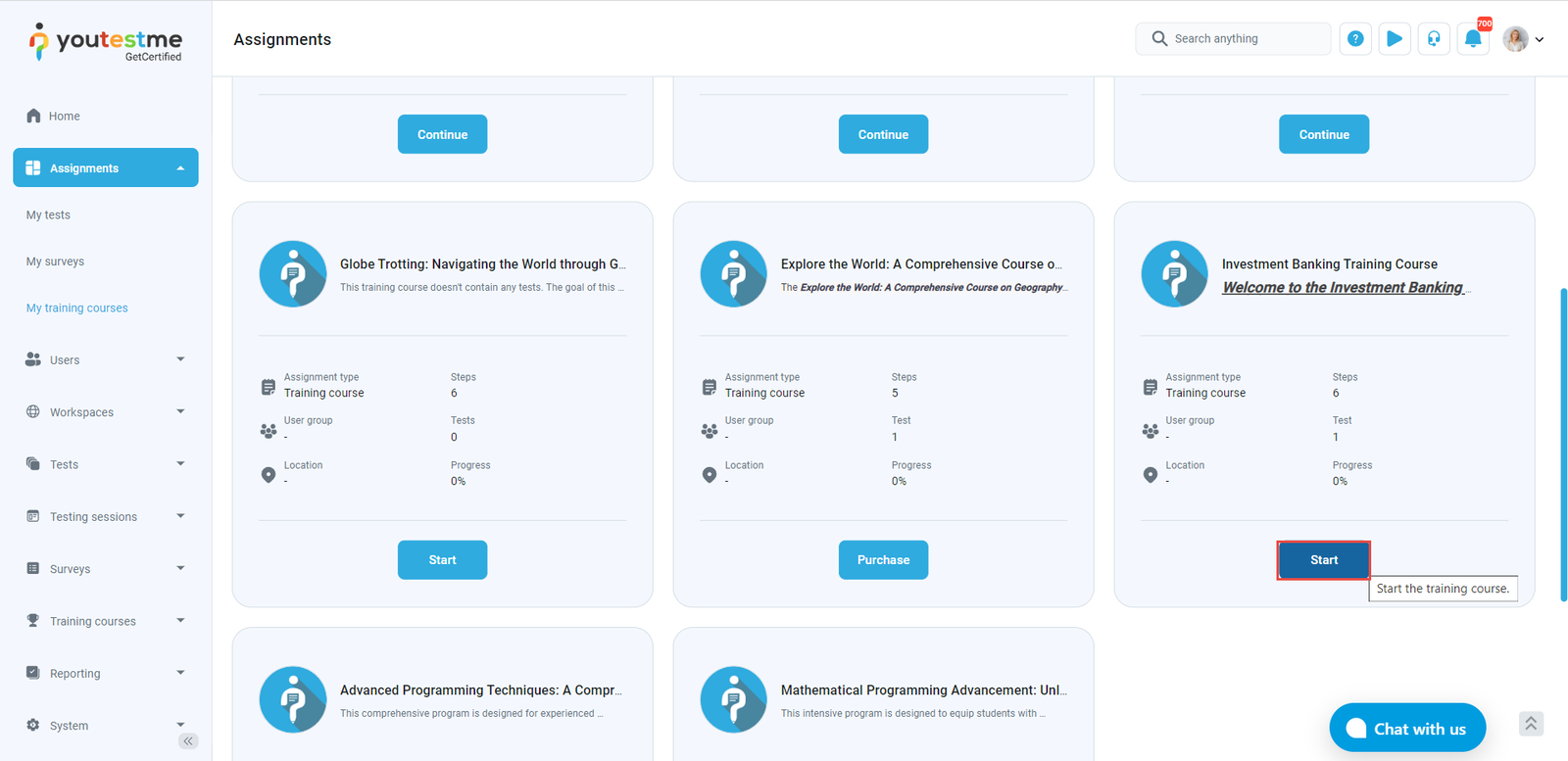Expand the Training courses menu arrow
This screenshot has width=1568, height=761.
(180, 620)
